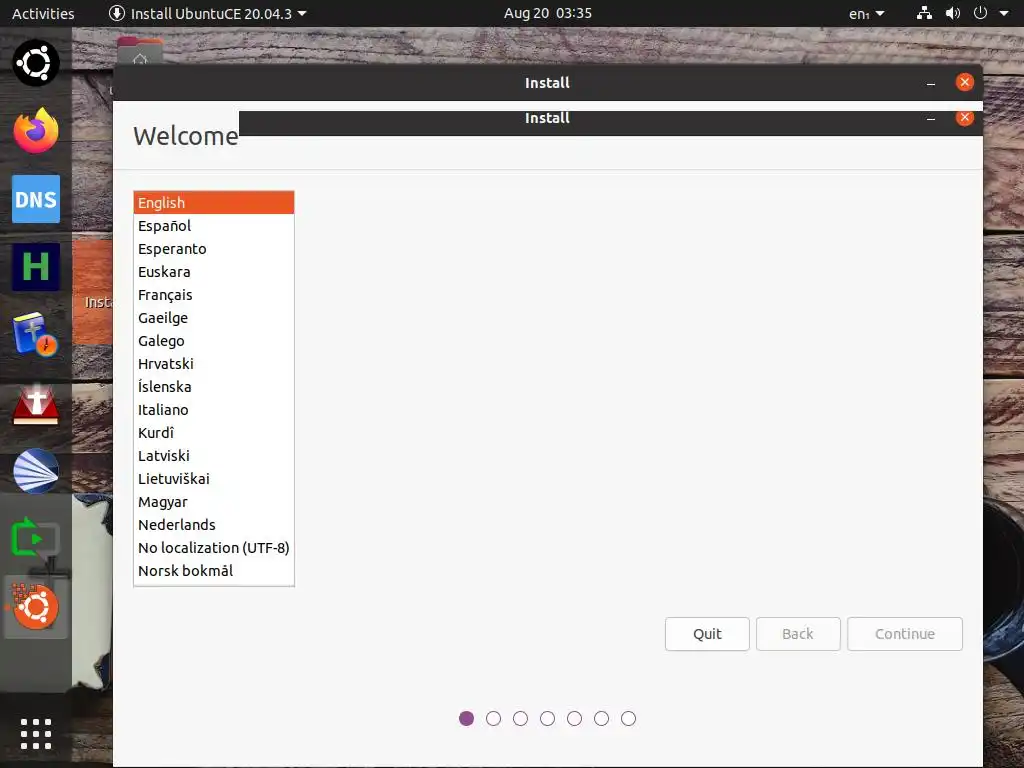Show Applications grid button
The image size is (1024, 768).
36,734
